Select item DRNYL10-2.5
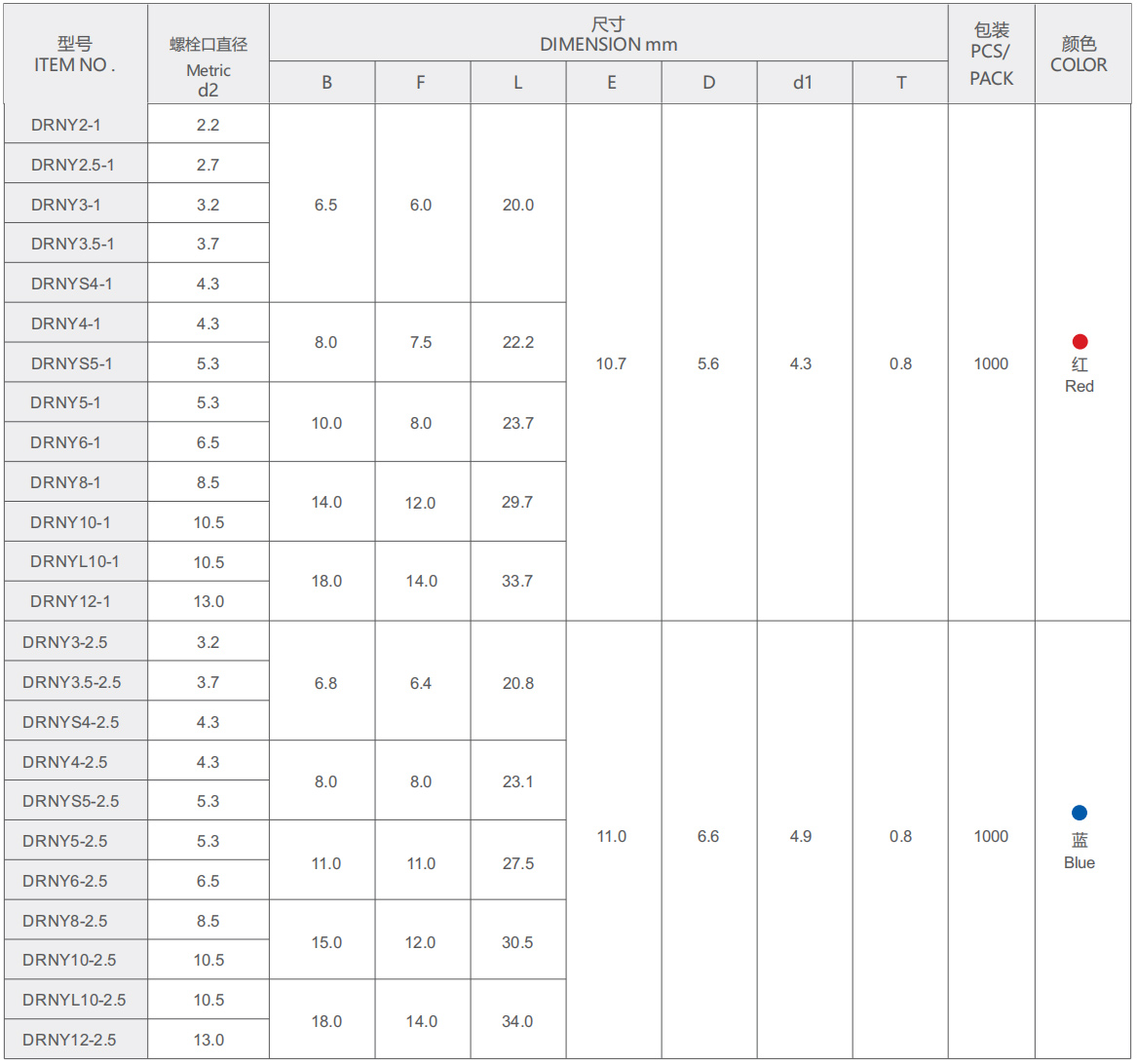 click(x=74, y=1000)
